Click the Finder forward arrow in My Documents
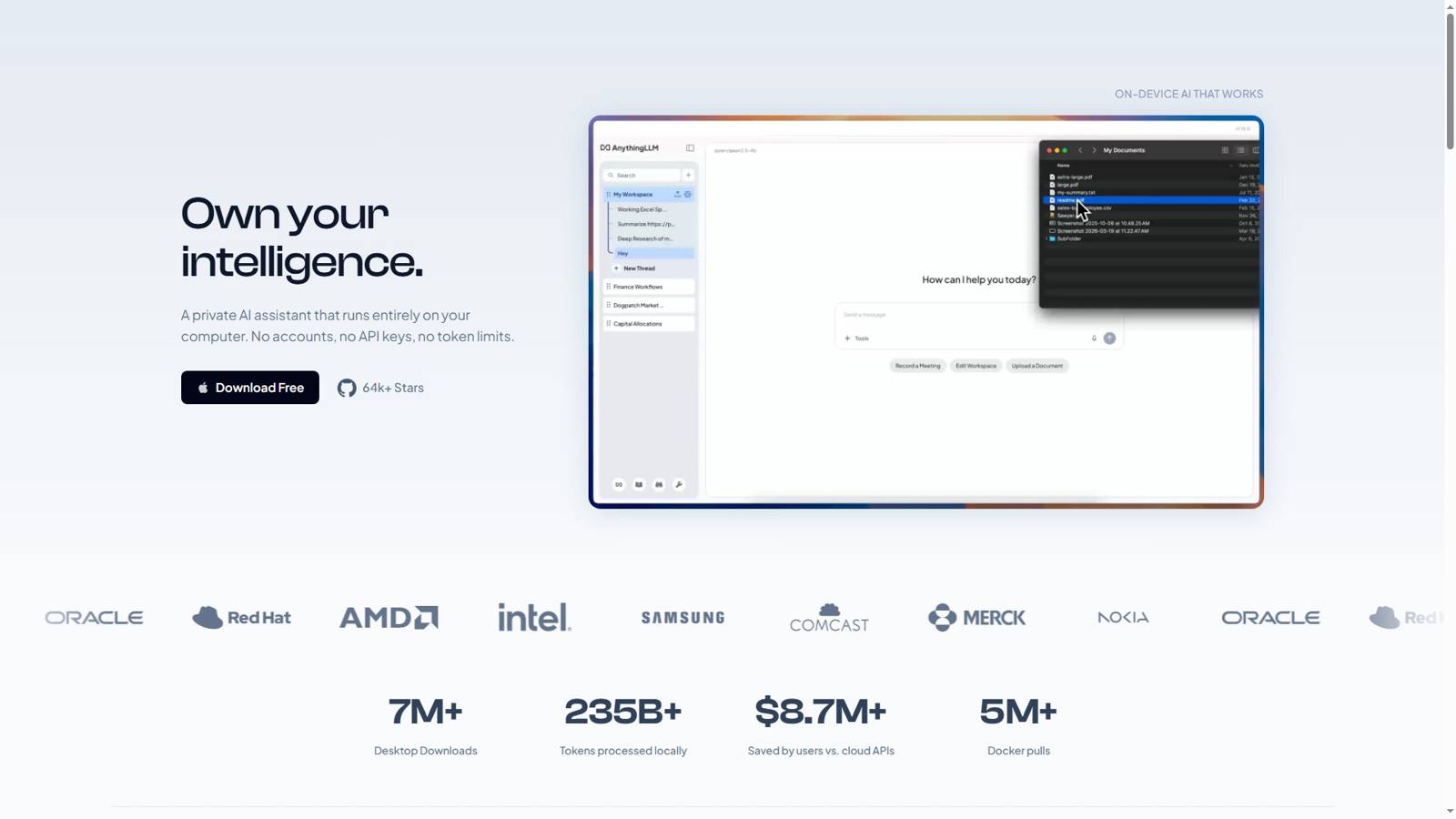The image size is (1456, 819). [x=1094, y=150]
